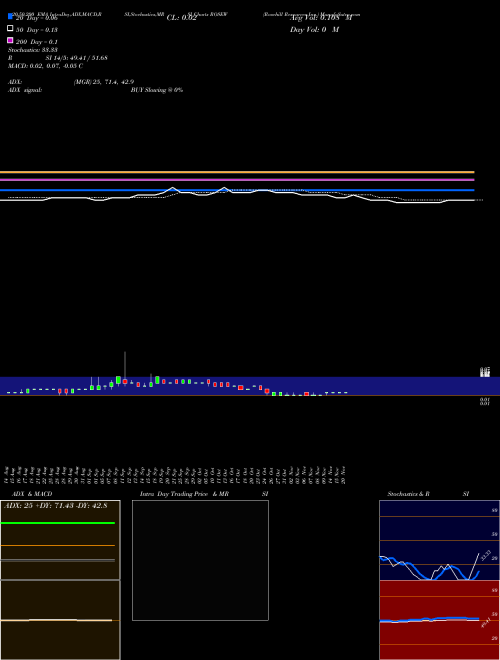This screenshot has width=500, height=660.
Task: Select the '200 Day - 0.1' legend text
Action: (37, 42)
